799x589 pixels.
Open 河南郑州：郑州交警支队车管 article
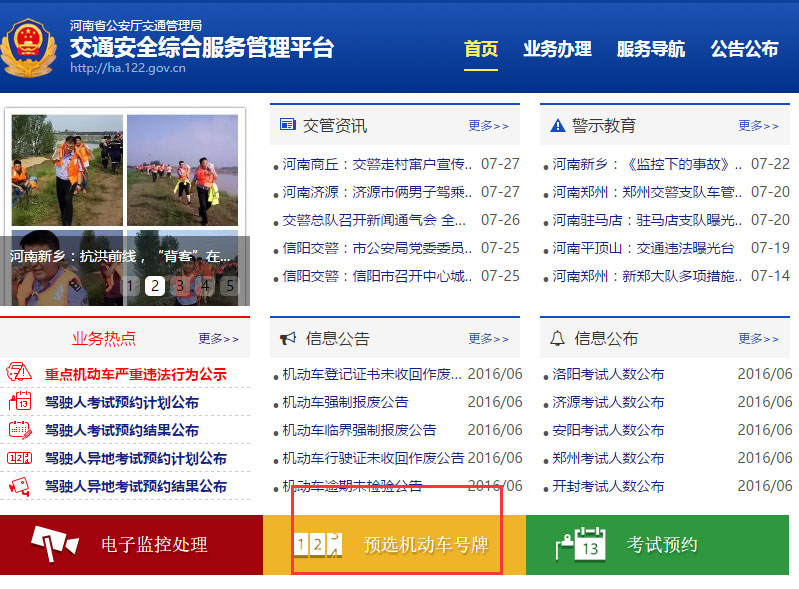click(x=647, y=192)
